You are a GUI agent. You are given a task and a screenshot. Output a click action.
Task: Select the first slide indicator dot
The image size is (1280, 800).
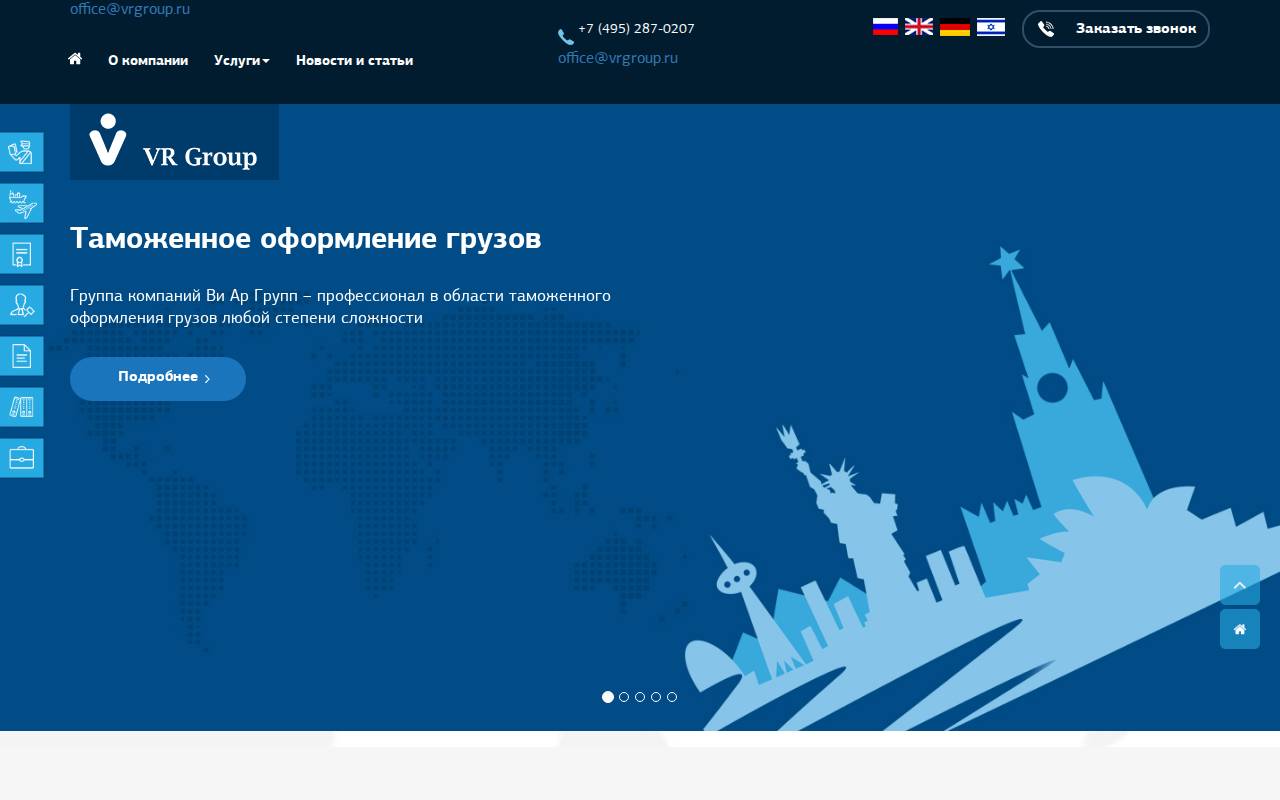click(608, 697)
